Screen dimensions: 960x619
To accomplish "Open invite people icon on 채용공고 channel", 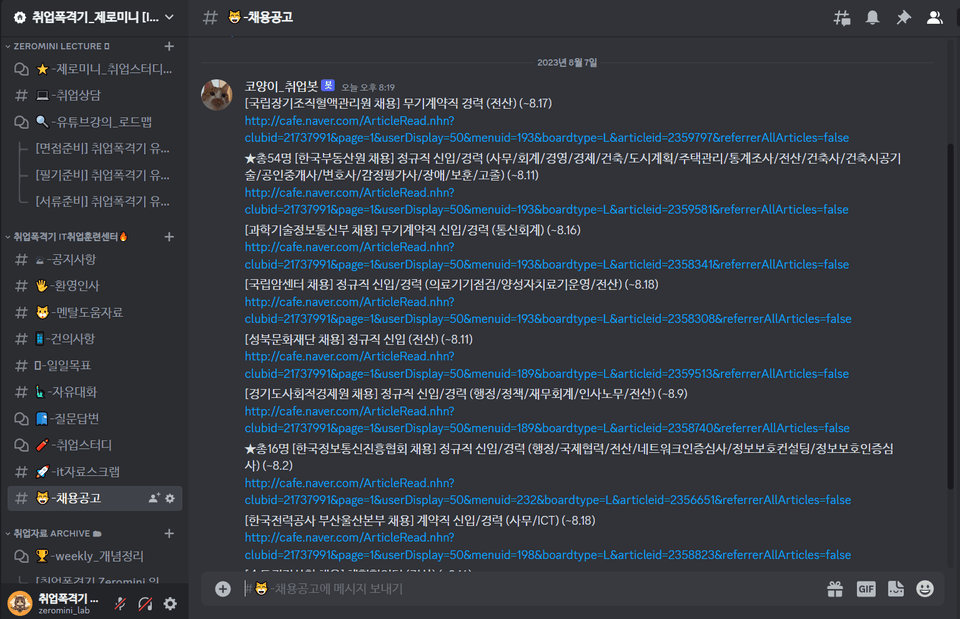I will click(154, 498).
